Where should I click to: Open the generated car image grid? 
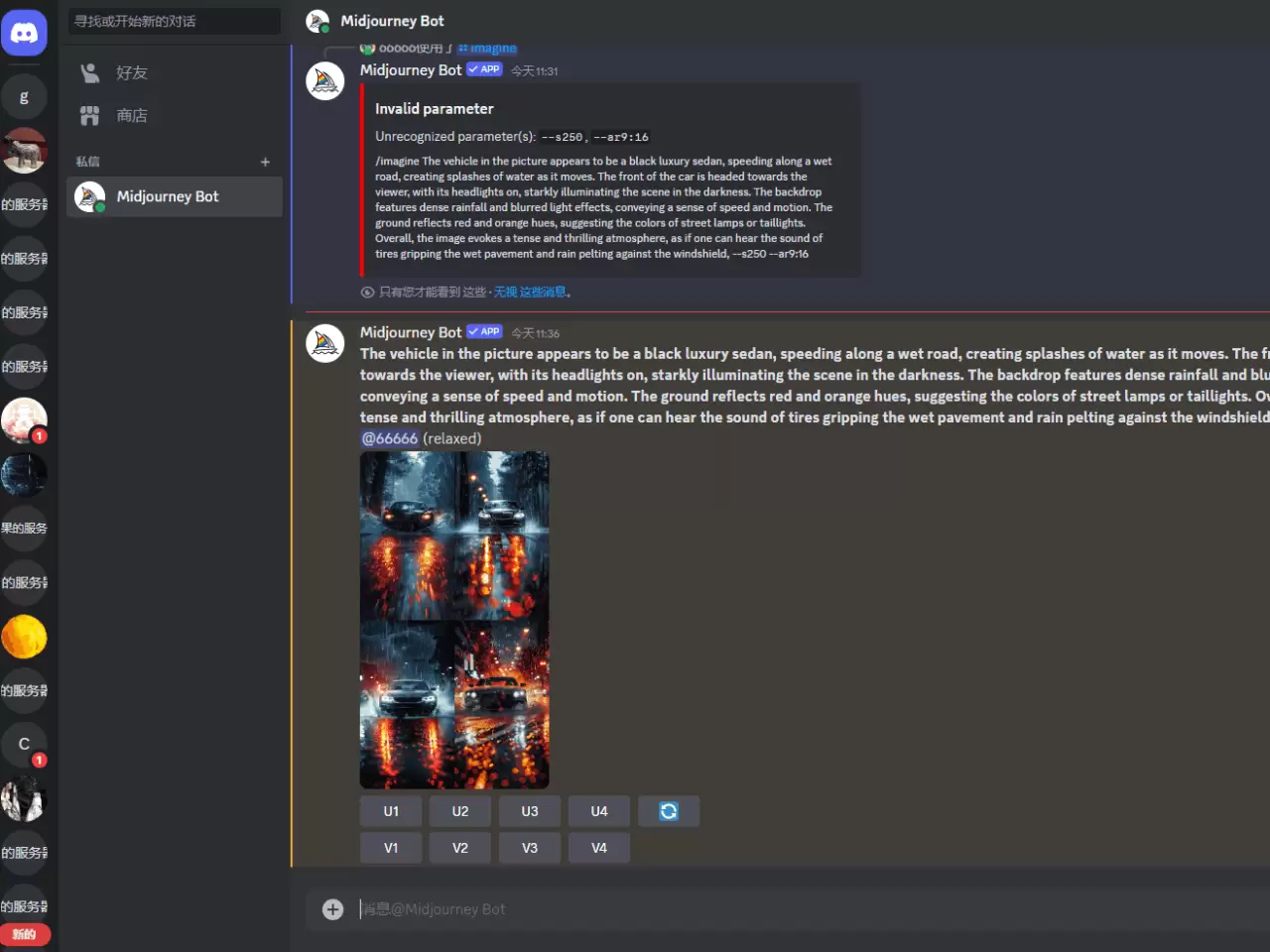coord(454,620)
